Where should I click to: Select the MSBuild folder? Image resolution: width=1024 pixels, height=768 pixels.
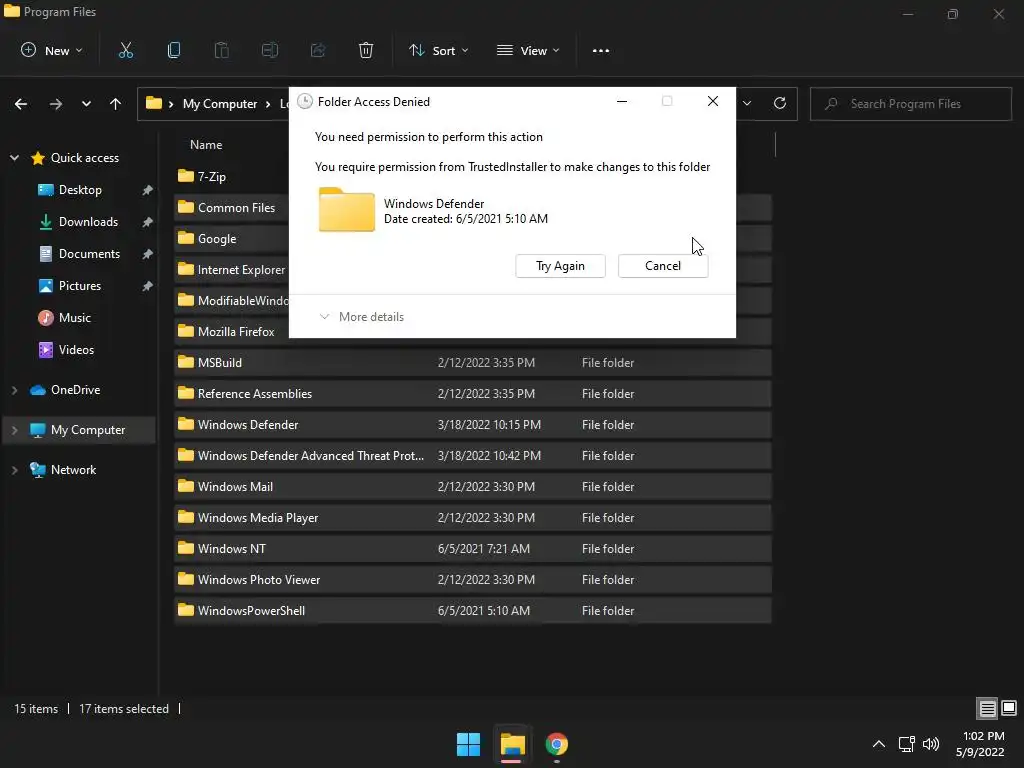point(473,362)
